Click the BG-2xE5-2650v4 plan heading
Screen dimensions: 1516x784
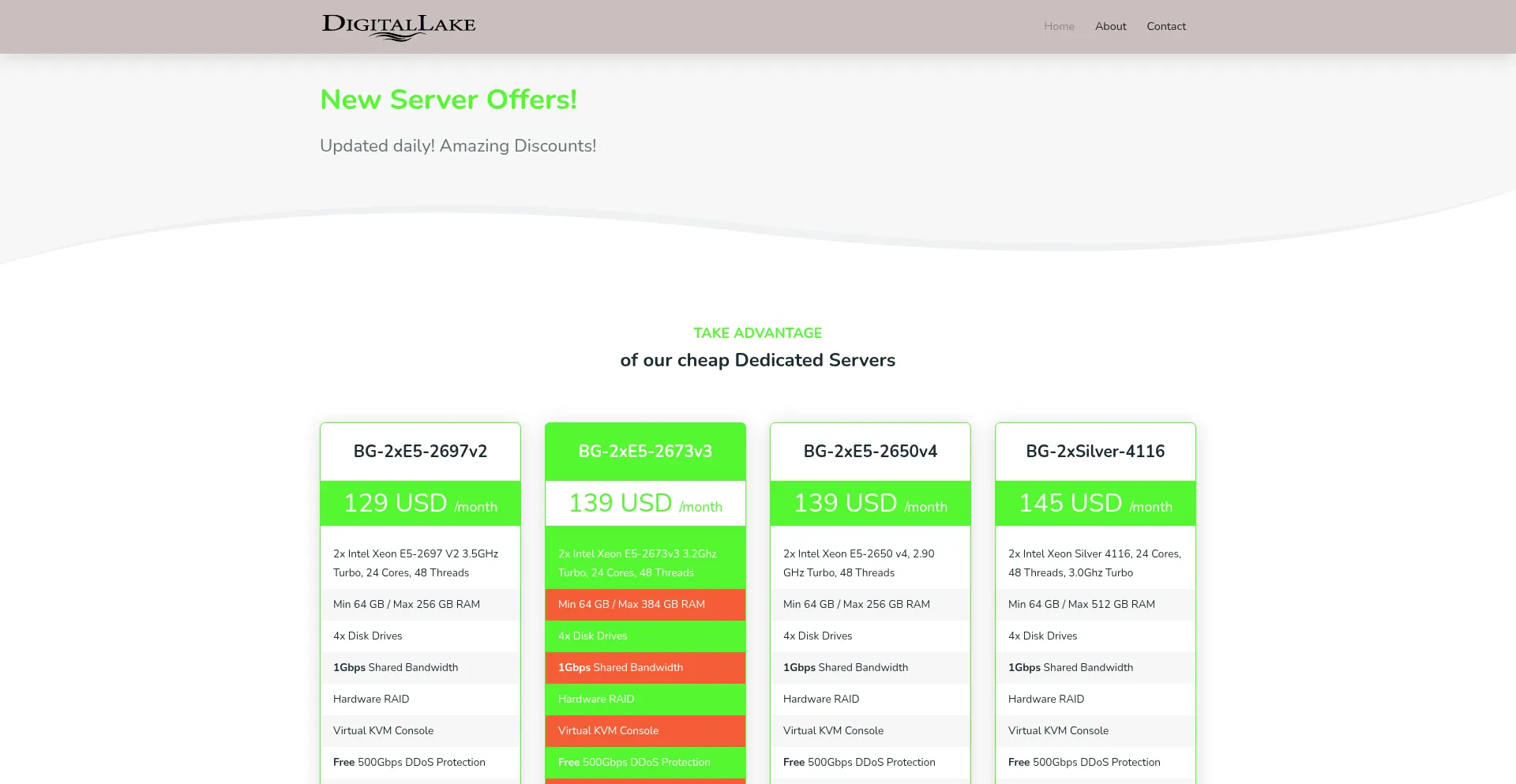[x=870, y=452]
